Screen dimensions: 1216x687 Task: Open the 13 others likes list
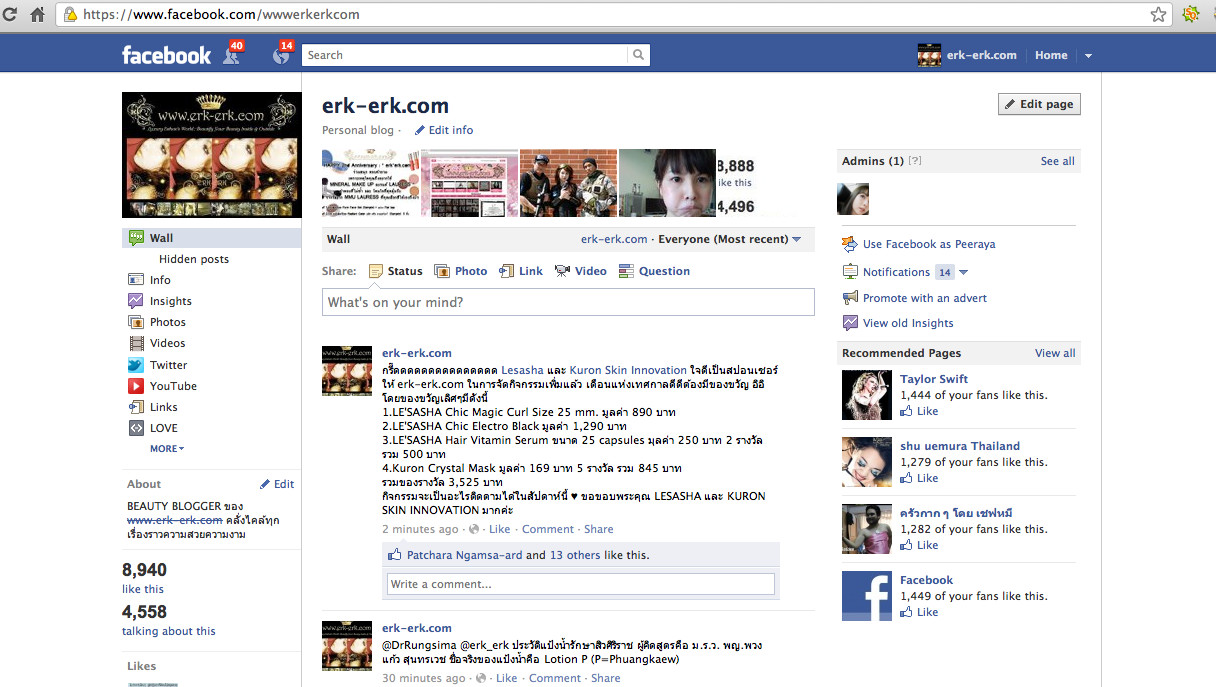coord(575,555)
